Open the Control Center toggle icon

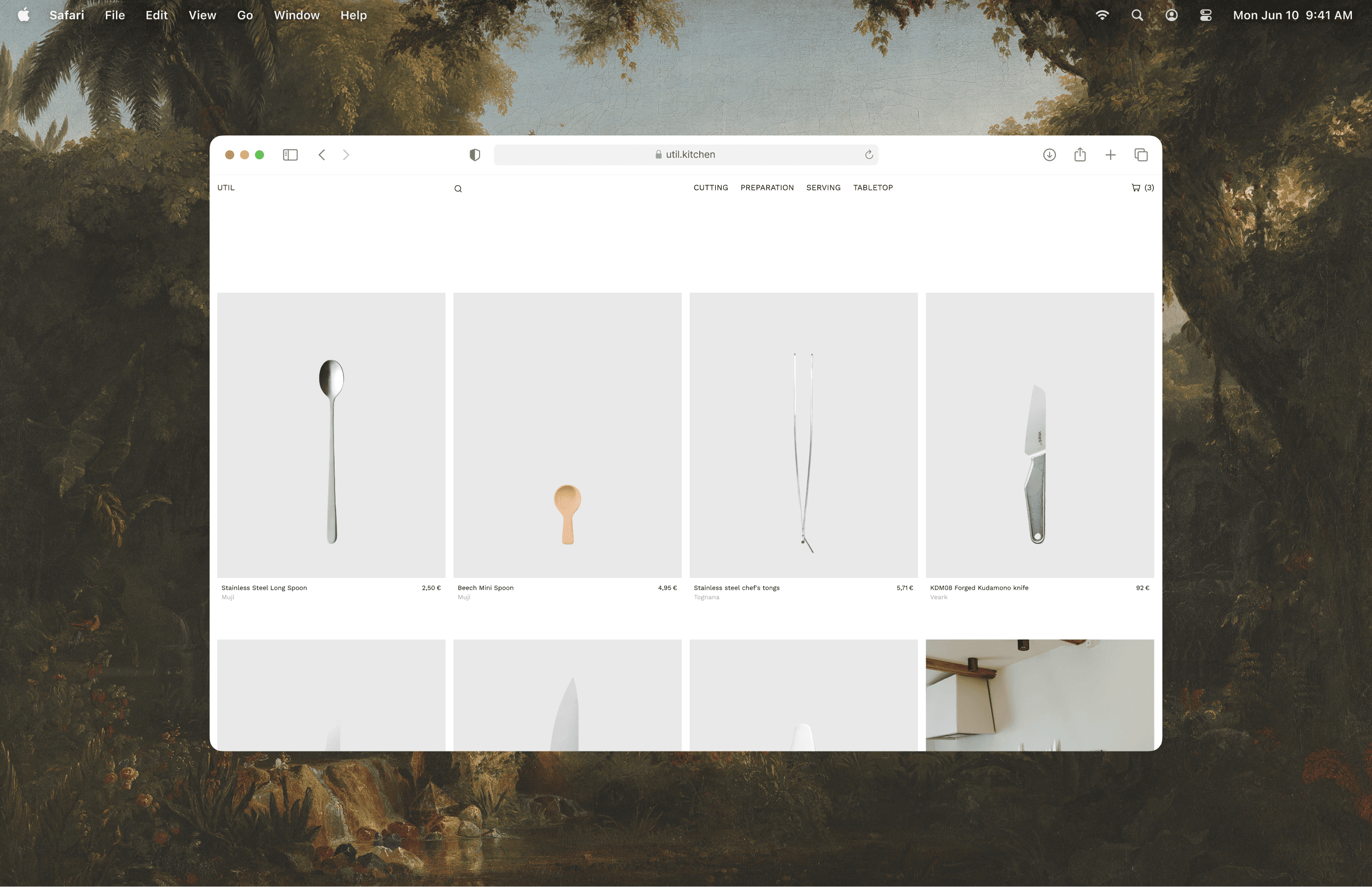point(1206,15)
